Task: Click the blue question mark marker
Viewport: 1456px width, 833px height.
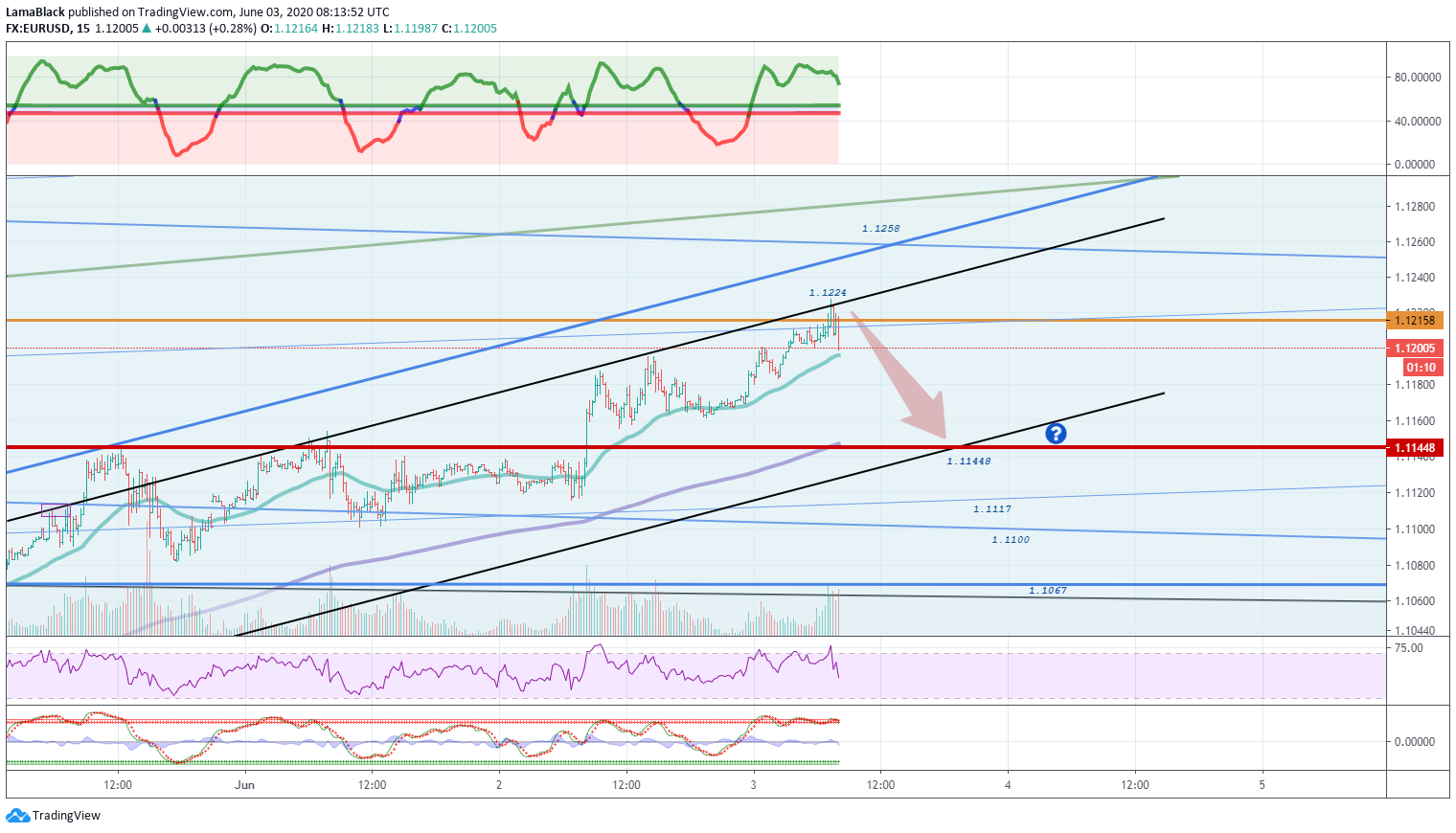Action: click(x=1056, y=434)
